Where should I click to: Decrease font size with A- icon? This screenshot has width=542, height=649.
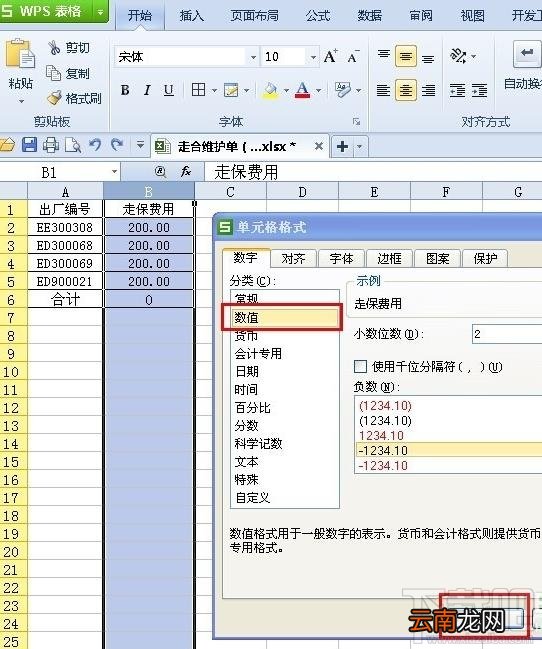[x=353, y=56]
